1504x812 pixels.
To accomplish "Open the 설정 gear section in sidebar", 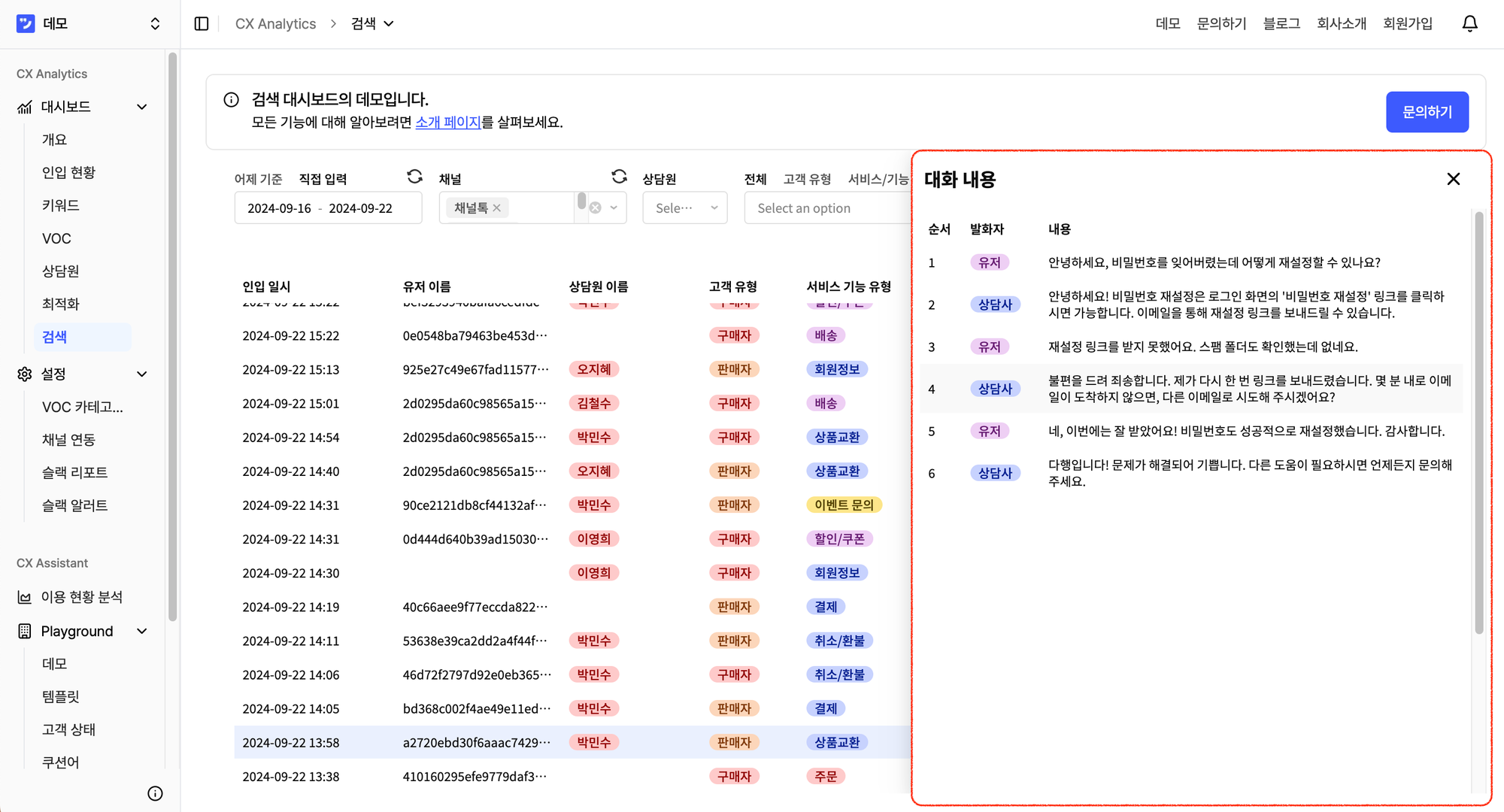I will point(24,374).
